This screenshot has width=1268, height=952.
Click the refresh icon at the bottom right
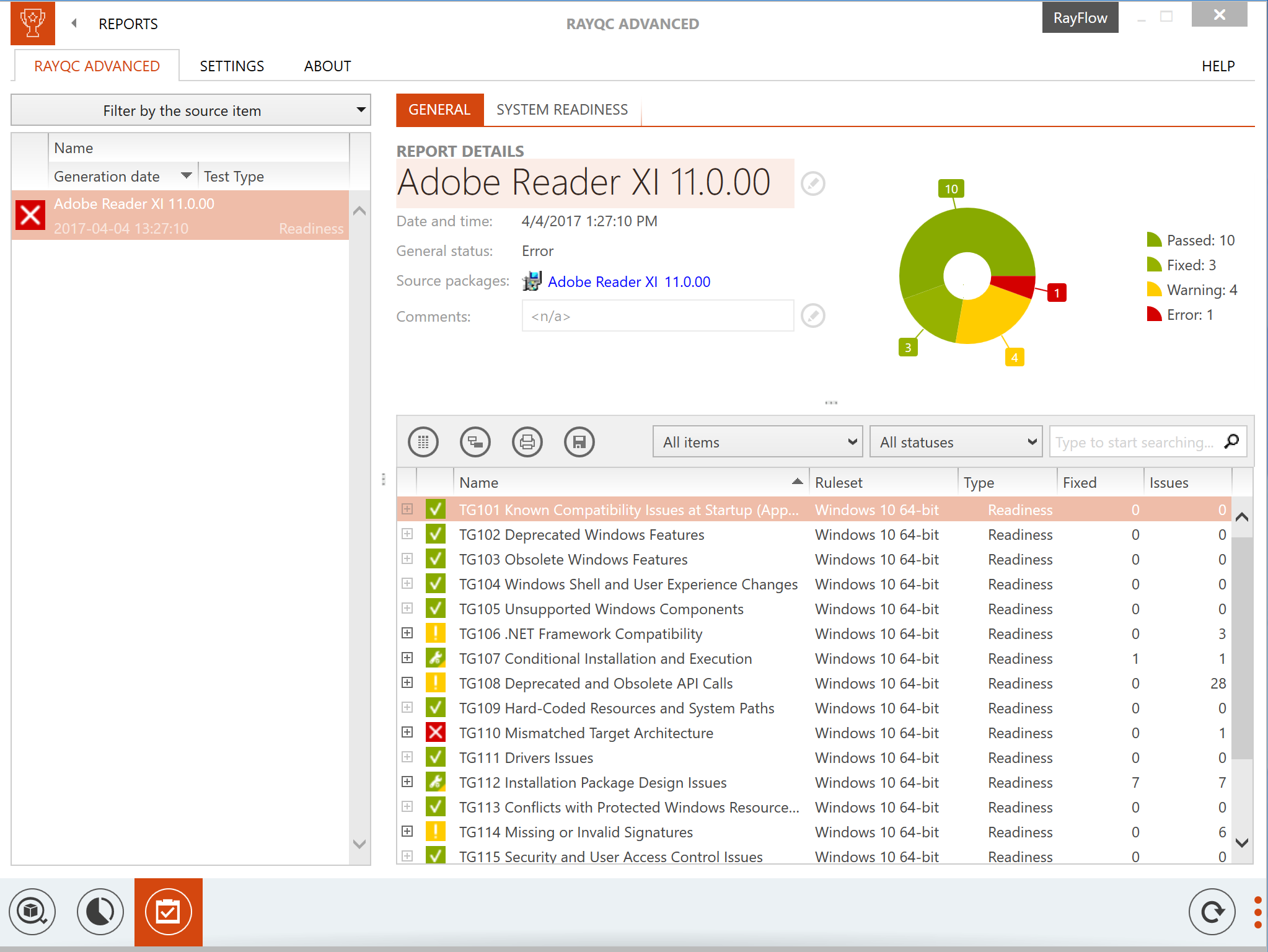pyautogui.click(x=1212, y=912)
